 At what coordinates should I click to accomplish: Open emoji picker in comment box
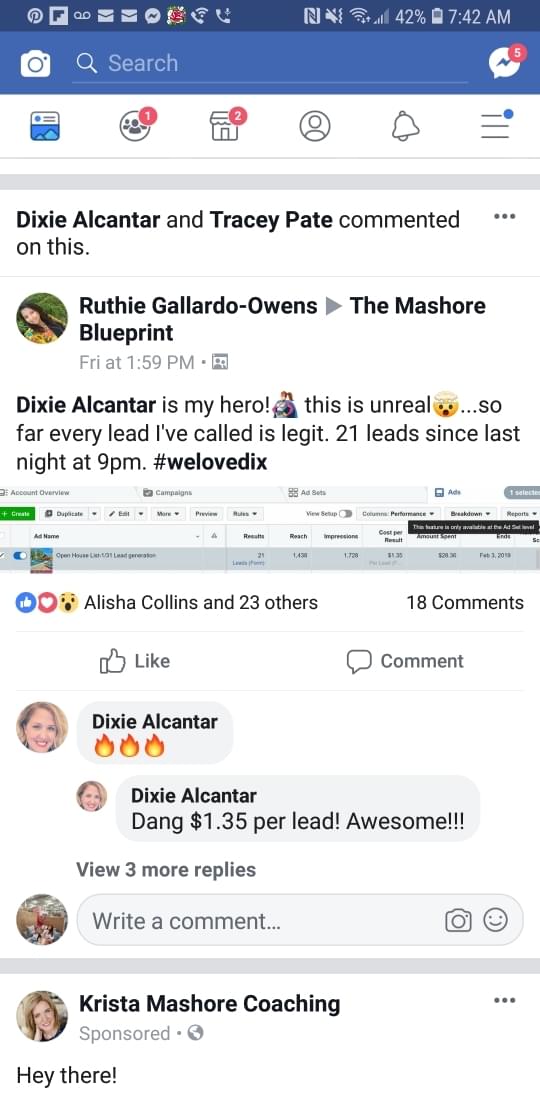coord(495,920)
